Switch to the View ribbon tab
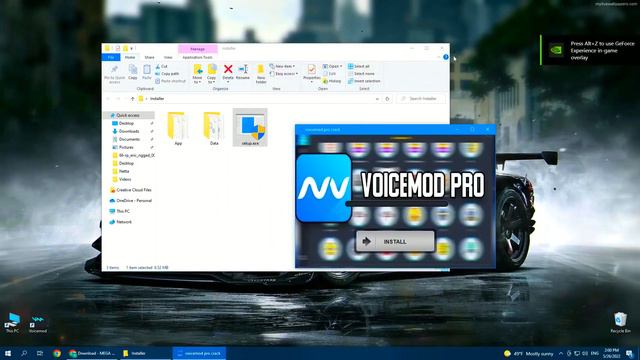 [168, 57]
